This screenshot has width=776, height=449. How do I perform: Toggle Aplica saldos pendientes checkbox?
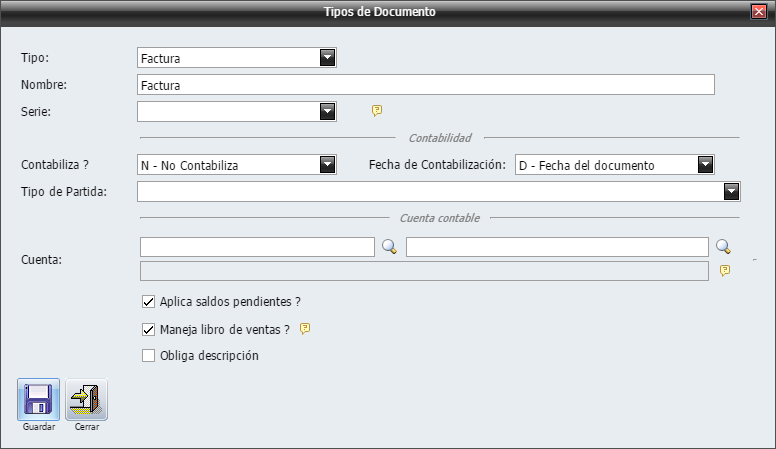pos(148,301)
